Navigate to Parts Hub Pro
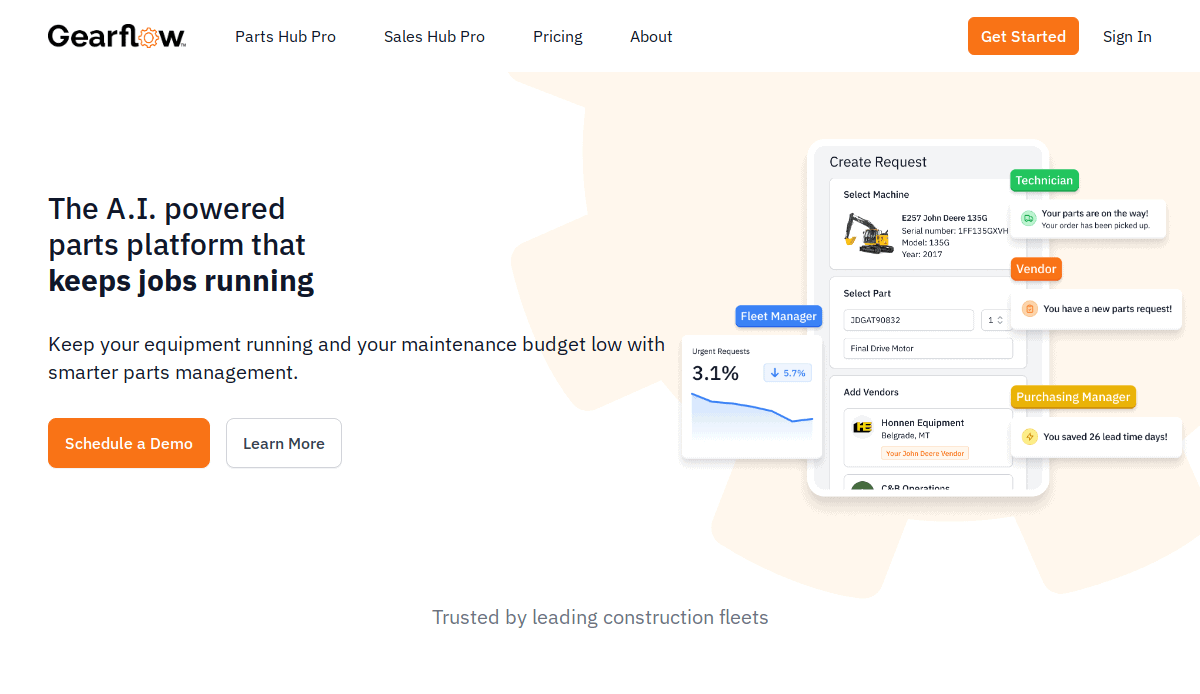This screenshot has height=694, width=1200. tap(285, 37)
